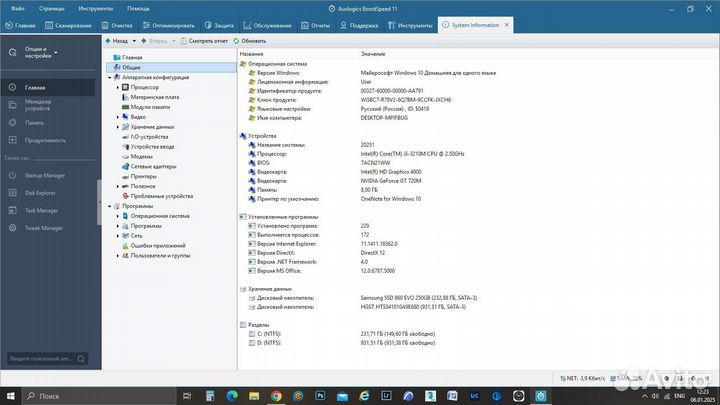The height and width of the screenshot is (405, 720).
Task: Select Модули памяти tree node
Action: (150, 107)
